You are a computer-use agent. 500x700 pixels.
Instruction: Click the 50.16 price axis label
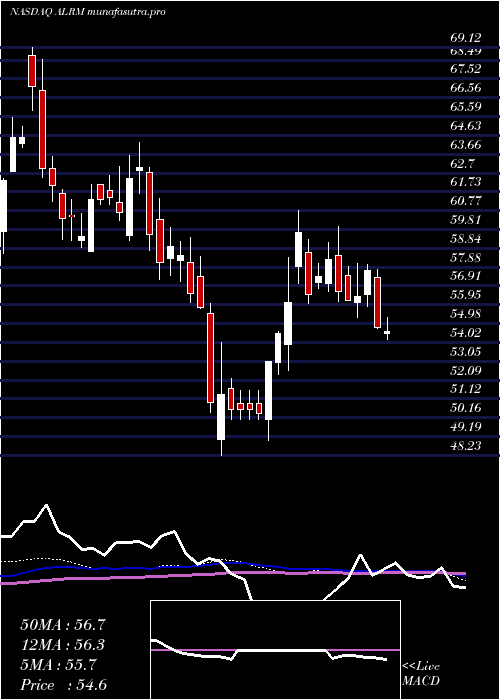point(466,408)
